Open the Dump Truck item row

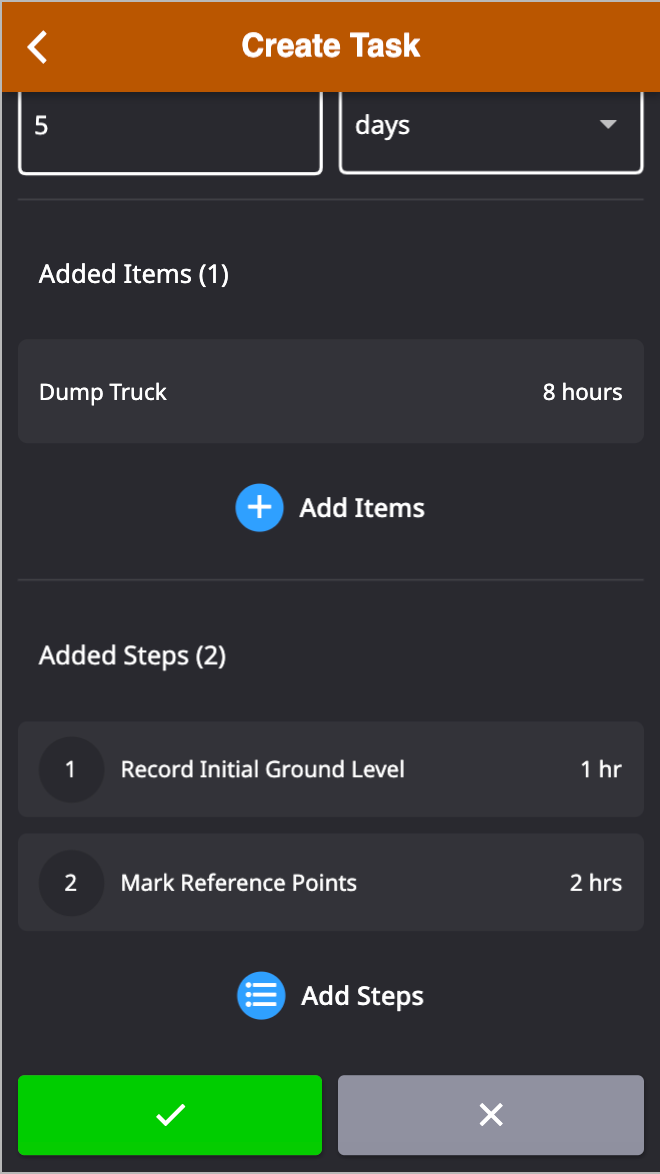tap(330, 392)
